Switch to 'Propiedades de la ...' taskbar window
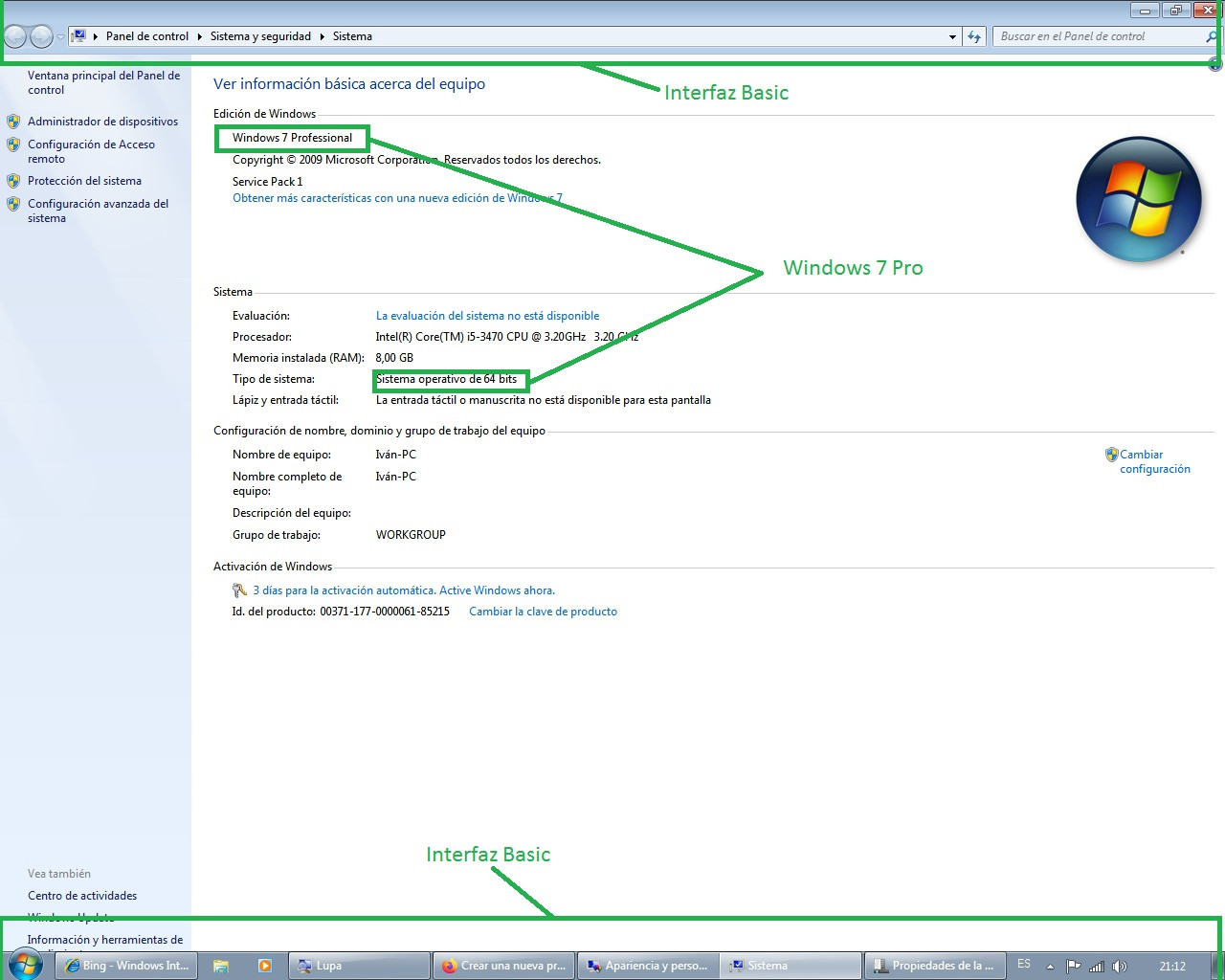1225x980 pixels. click(x=934, y=966)
